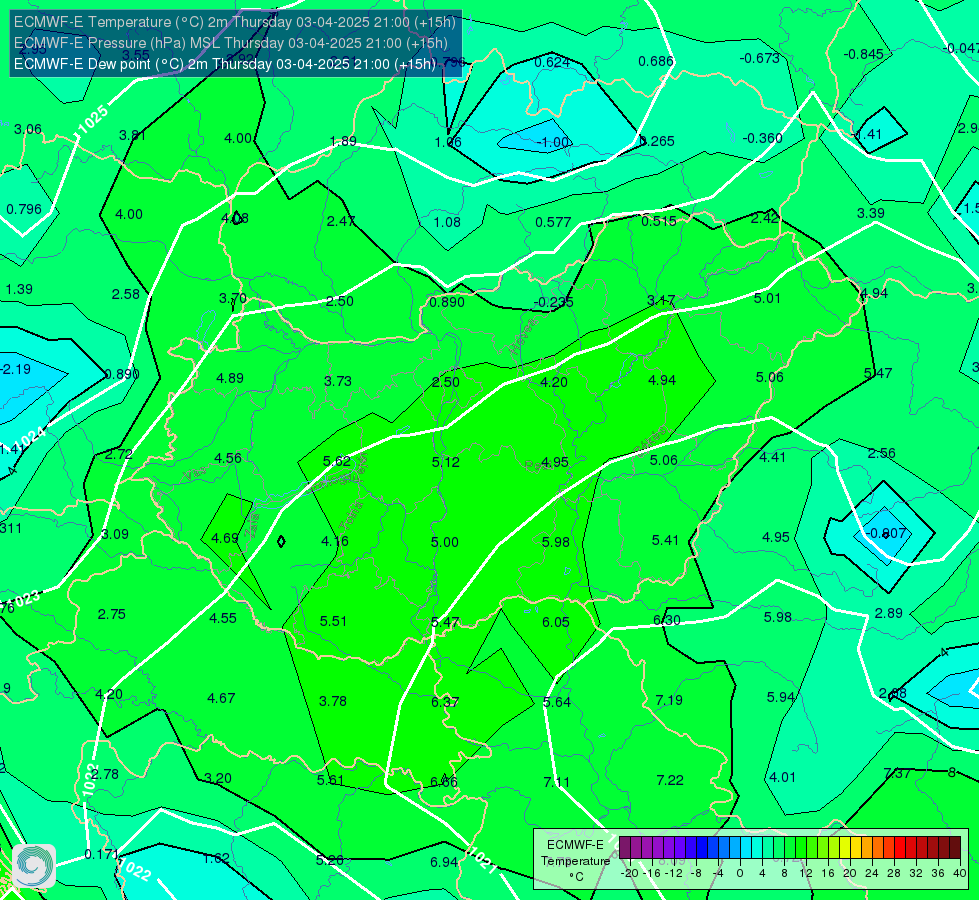Click the 5.62 temperature value

click(x=337, y=461)
